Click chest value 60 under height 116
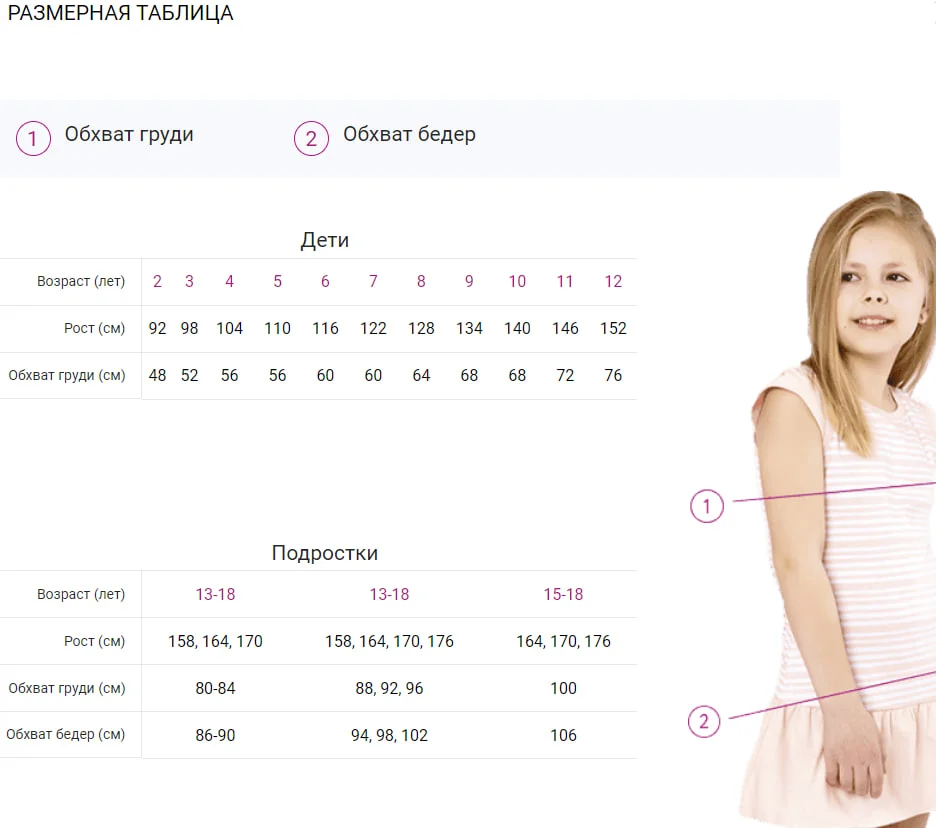 coord(325,375)
